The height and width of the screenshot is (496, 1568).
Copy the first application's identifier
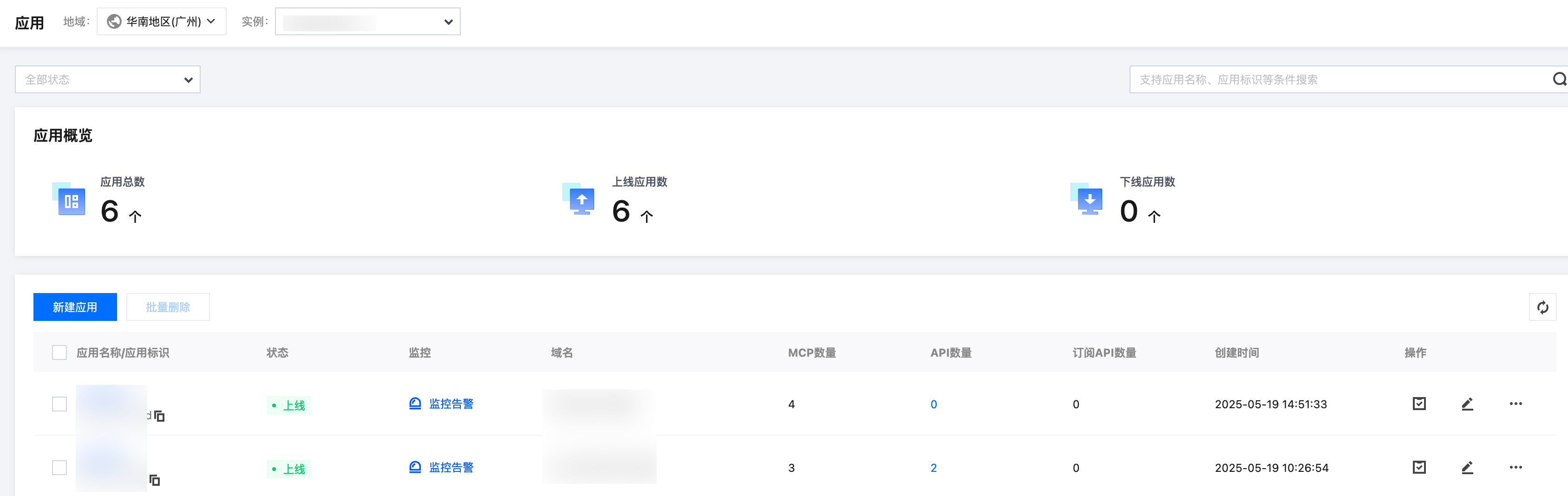159,416
